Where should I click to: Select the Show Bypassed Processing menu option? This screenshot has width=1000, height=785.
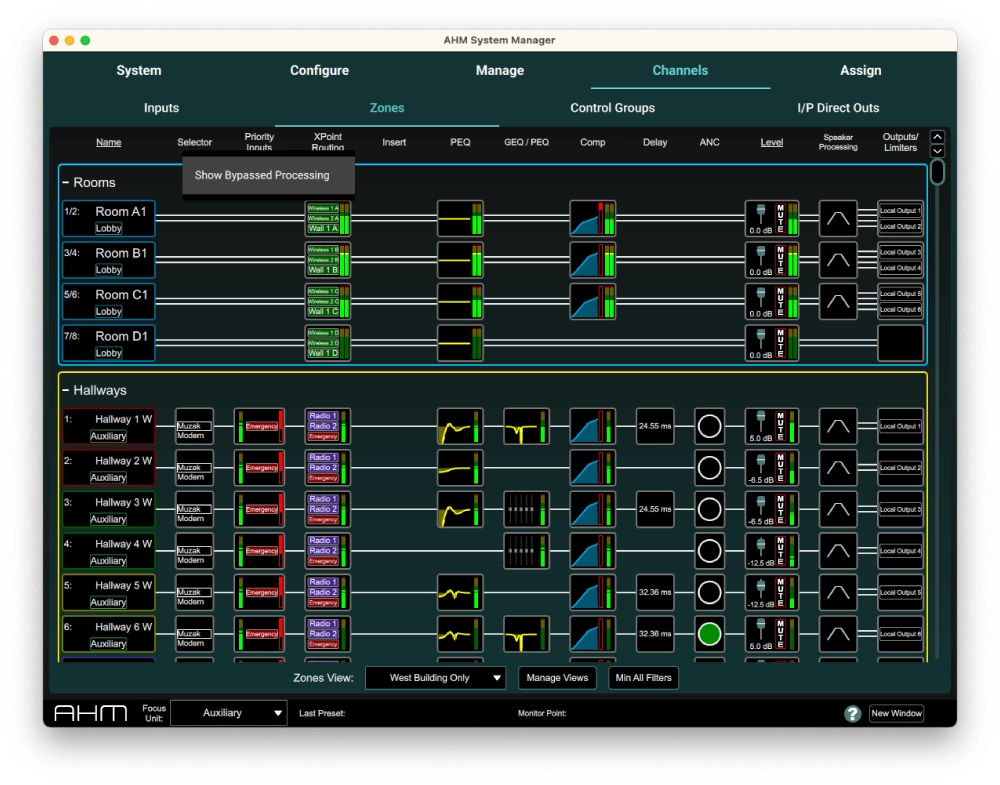(x=267, y=174)
